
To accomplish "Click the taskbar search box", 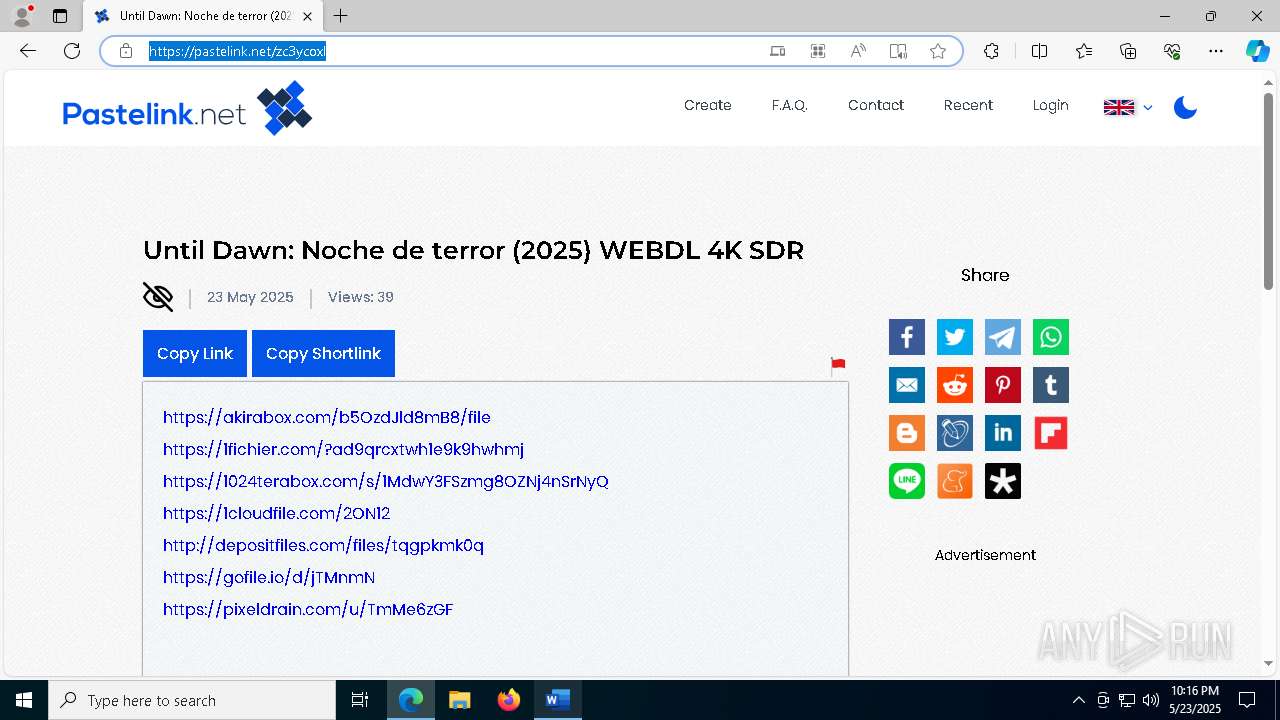I will (x=192, y=700).
